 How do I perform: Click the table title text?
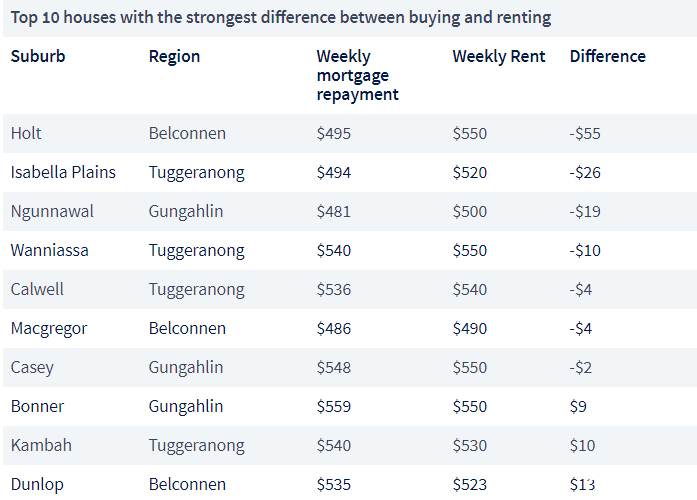(281, 17)
